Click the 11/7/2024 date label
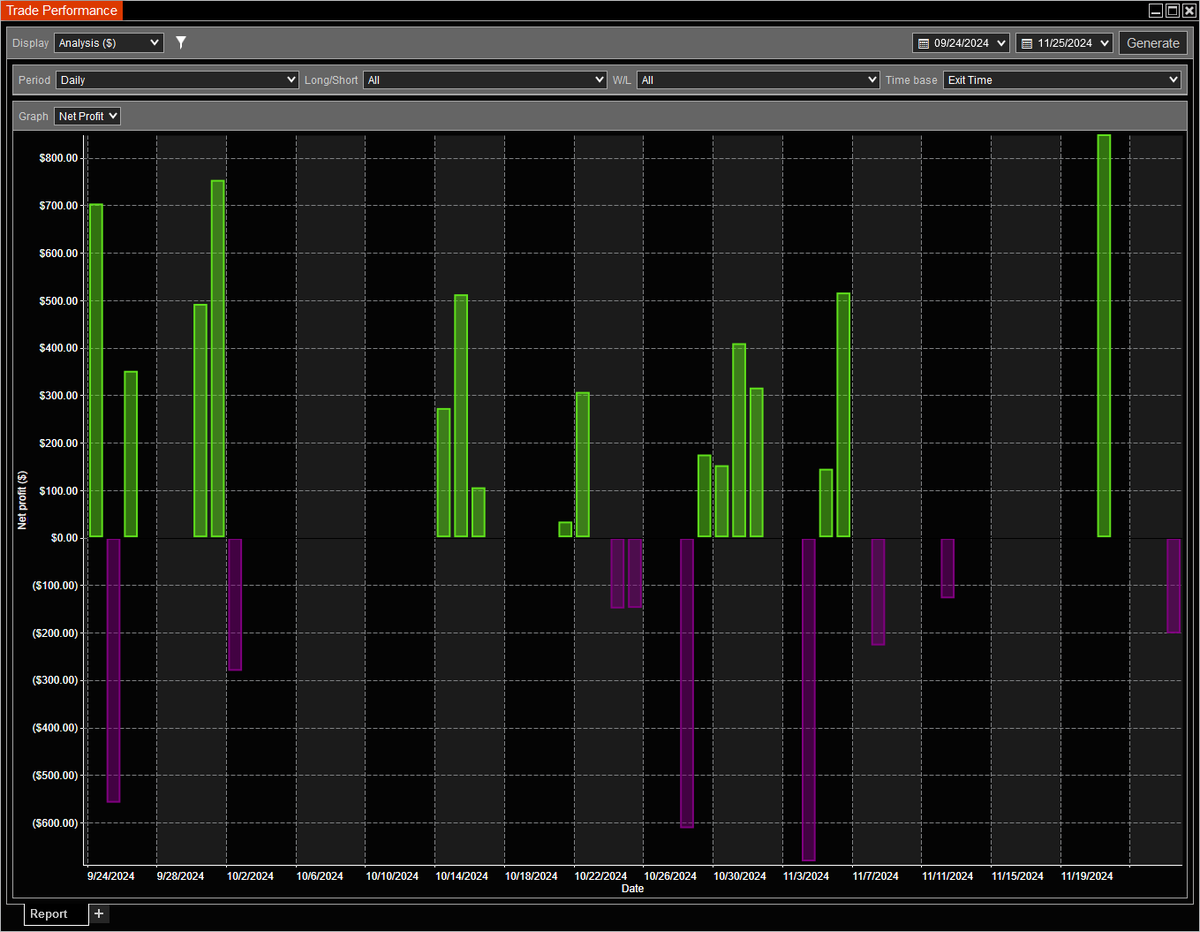Viewport: 1200px width, 932px height. 878,876
